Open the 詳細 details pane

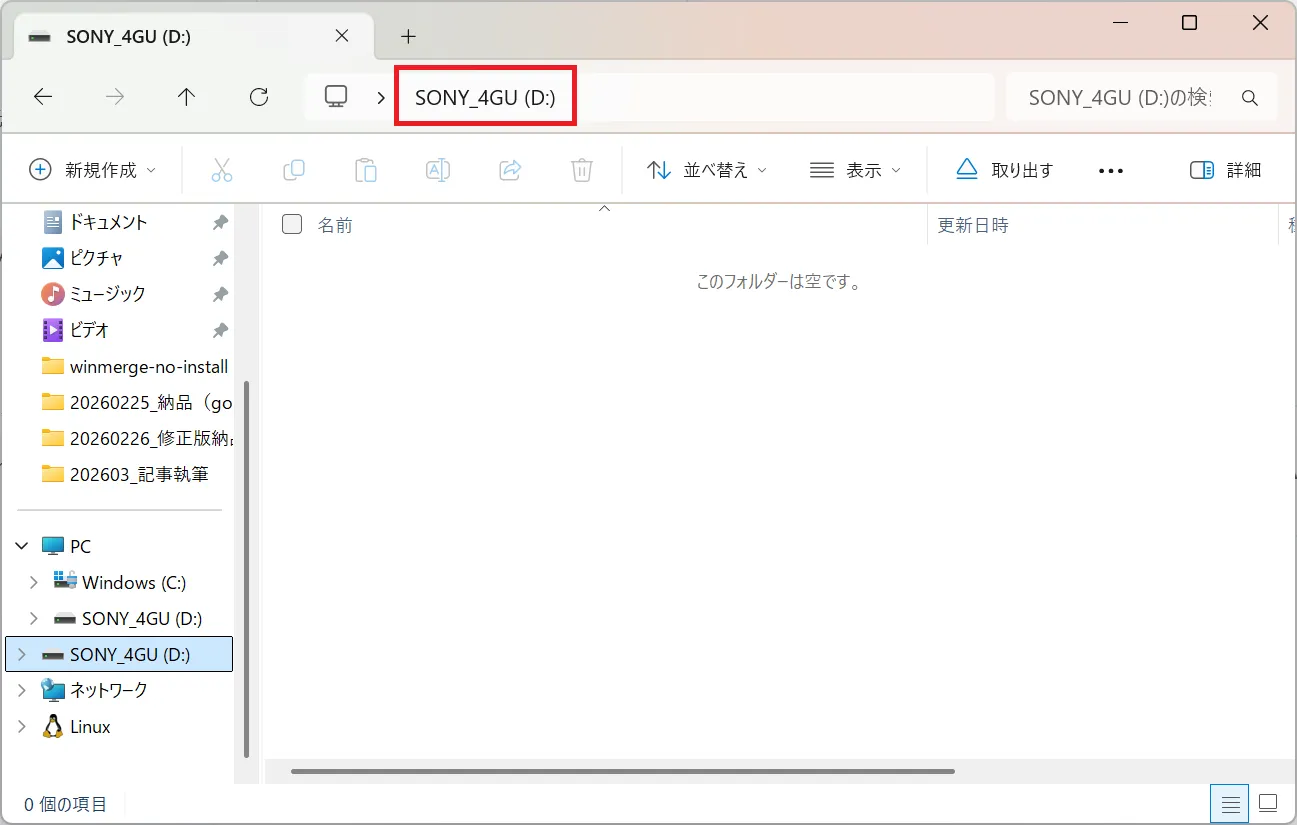pos(1226,169)
